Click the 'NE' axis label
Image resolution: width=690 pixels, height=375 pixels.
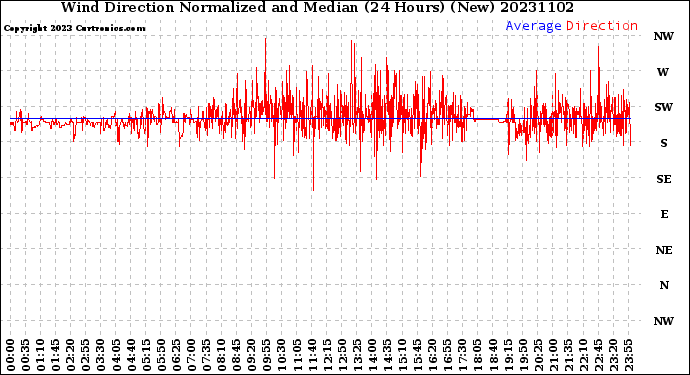tap(664, 250)
